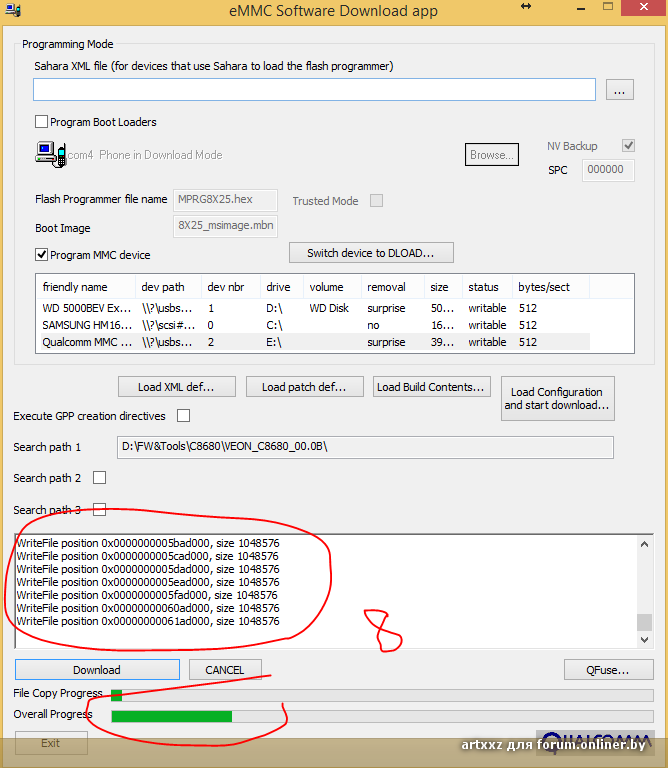The image size is (668, 768).
Task: Toggle the Trusted Mode checkbox
Action: pos(376,200)
